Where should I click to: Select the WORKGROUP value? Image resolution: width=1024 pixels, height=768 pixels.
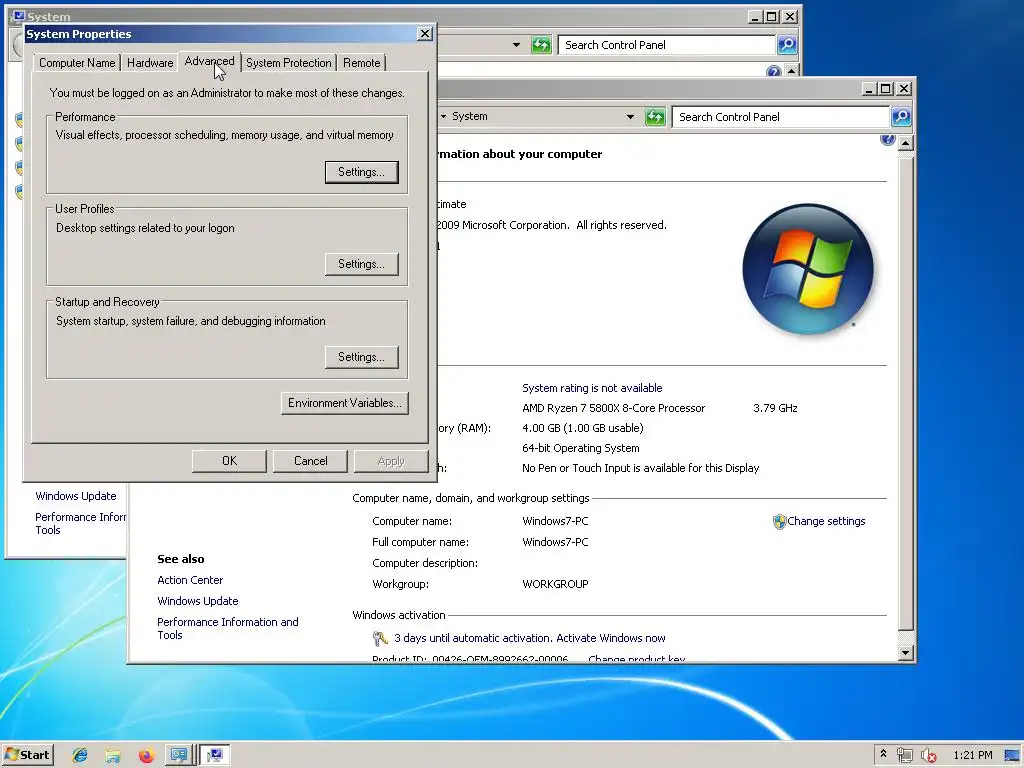555,584
